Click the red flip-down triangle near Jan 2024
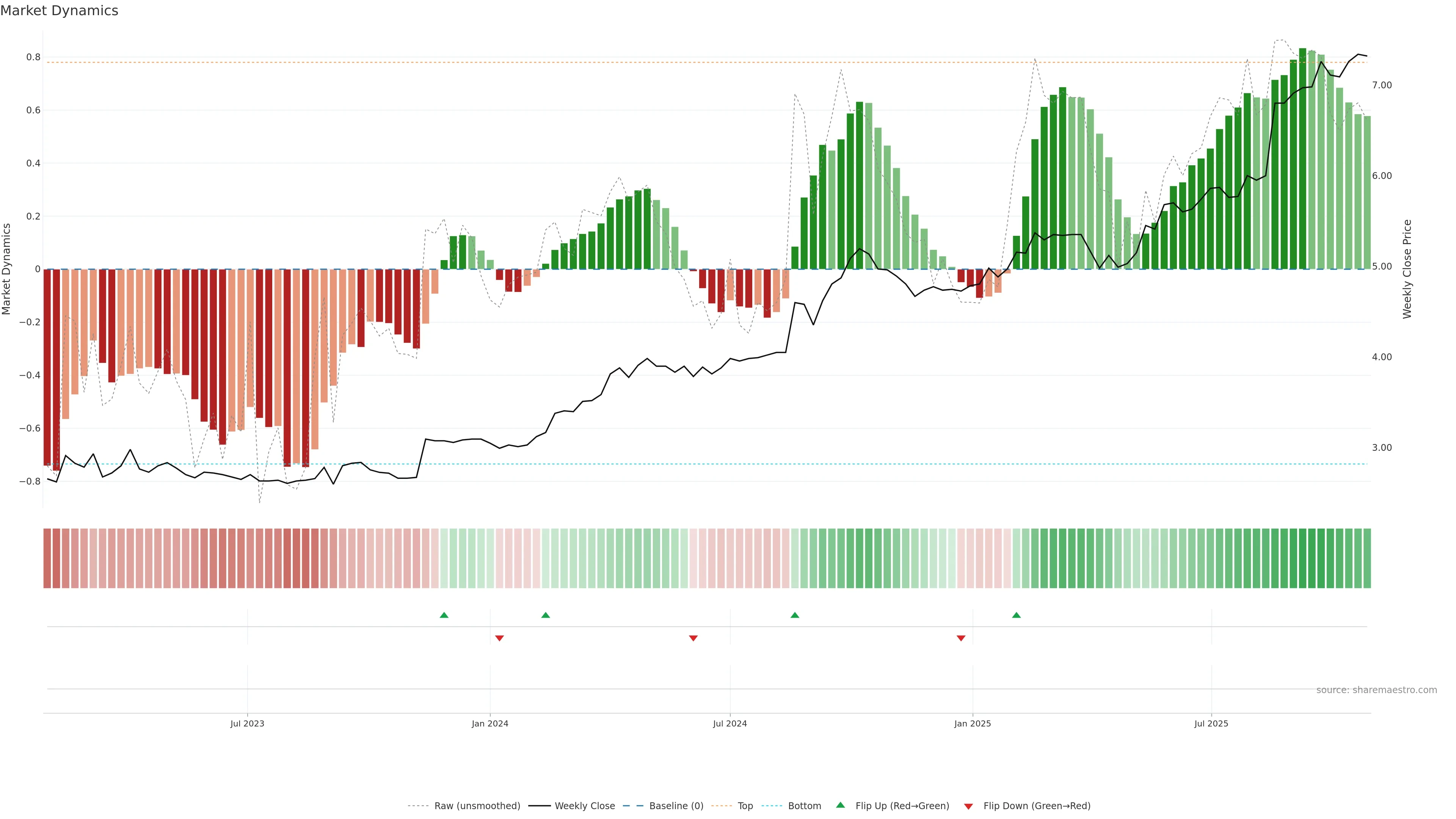The image size is (1456, 819). click(499, 638)
